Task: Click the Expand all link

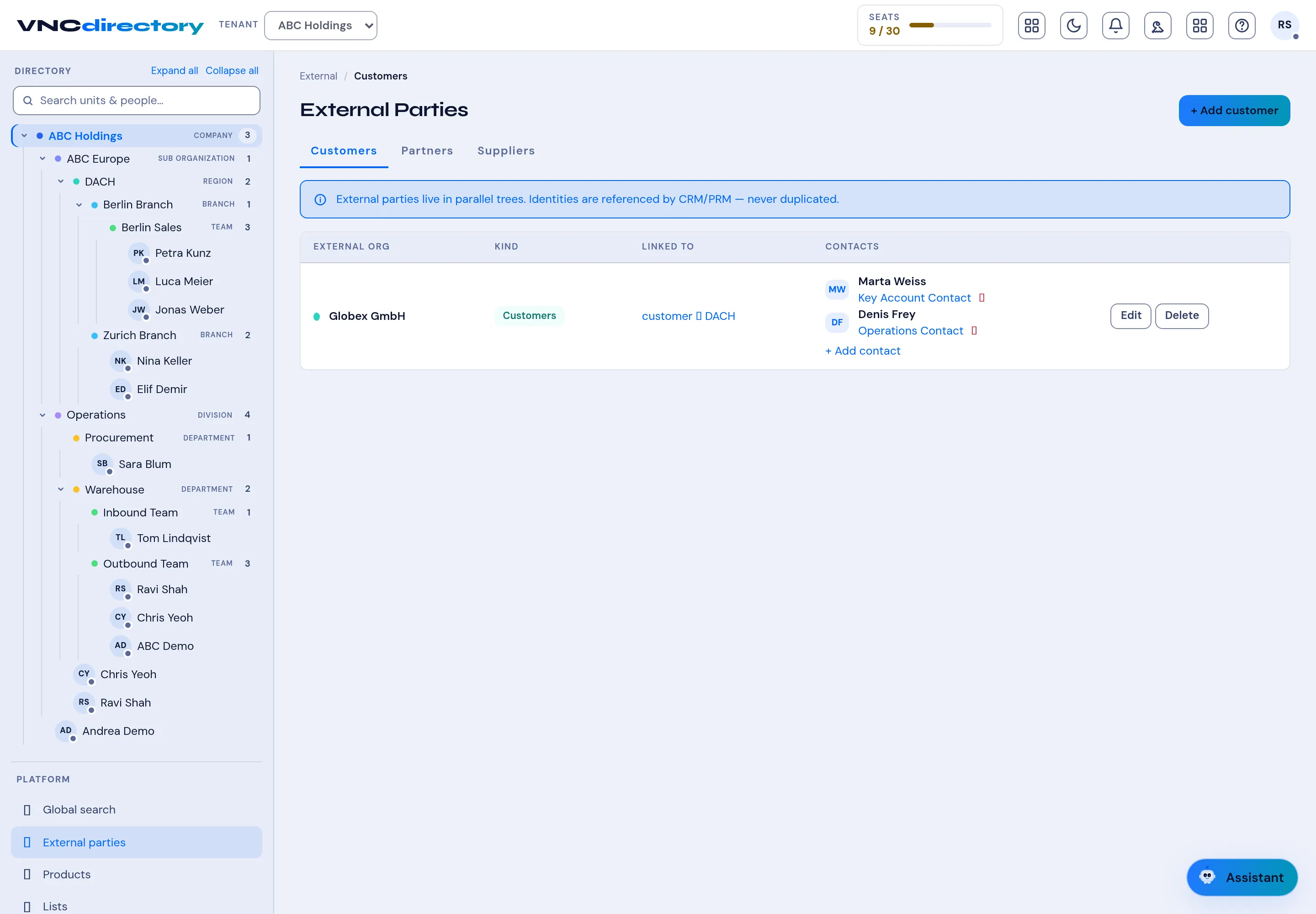Action: (x=174, y=70)
